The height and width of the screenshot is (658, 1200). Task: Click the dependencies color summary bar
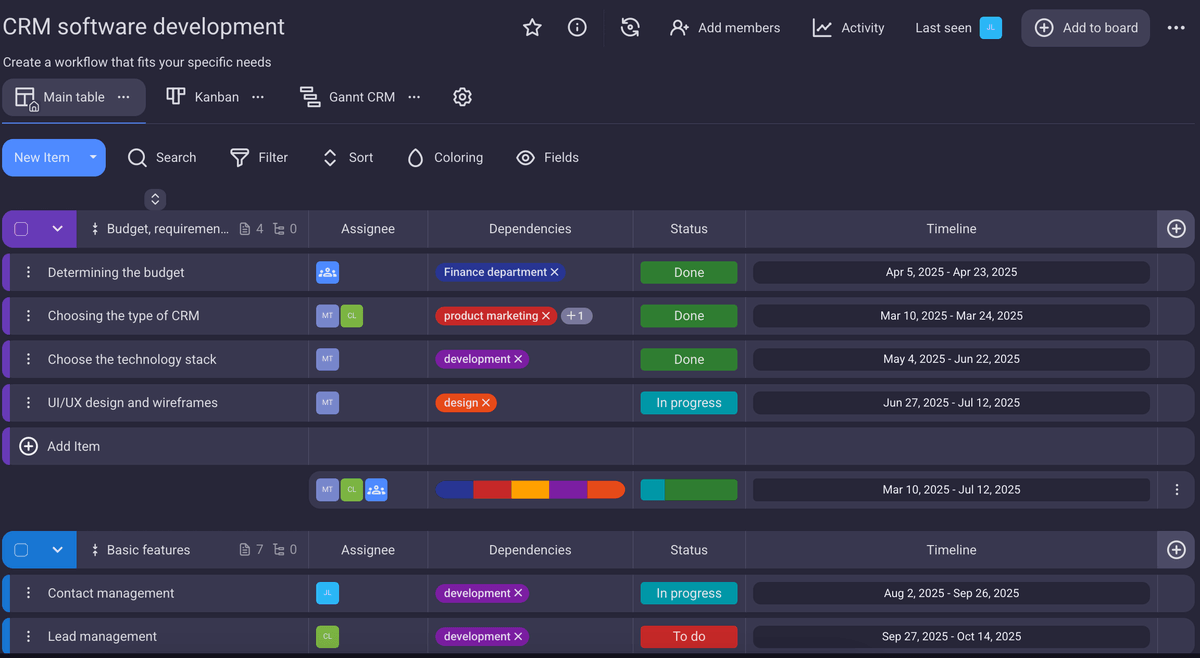(x=530, y=490)
